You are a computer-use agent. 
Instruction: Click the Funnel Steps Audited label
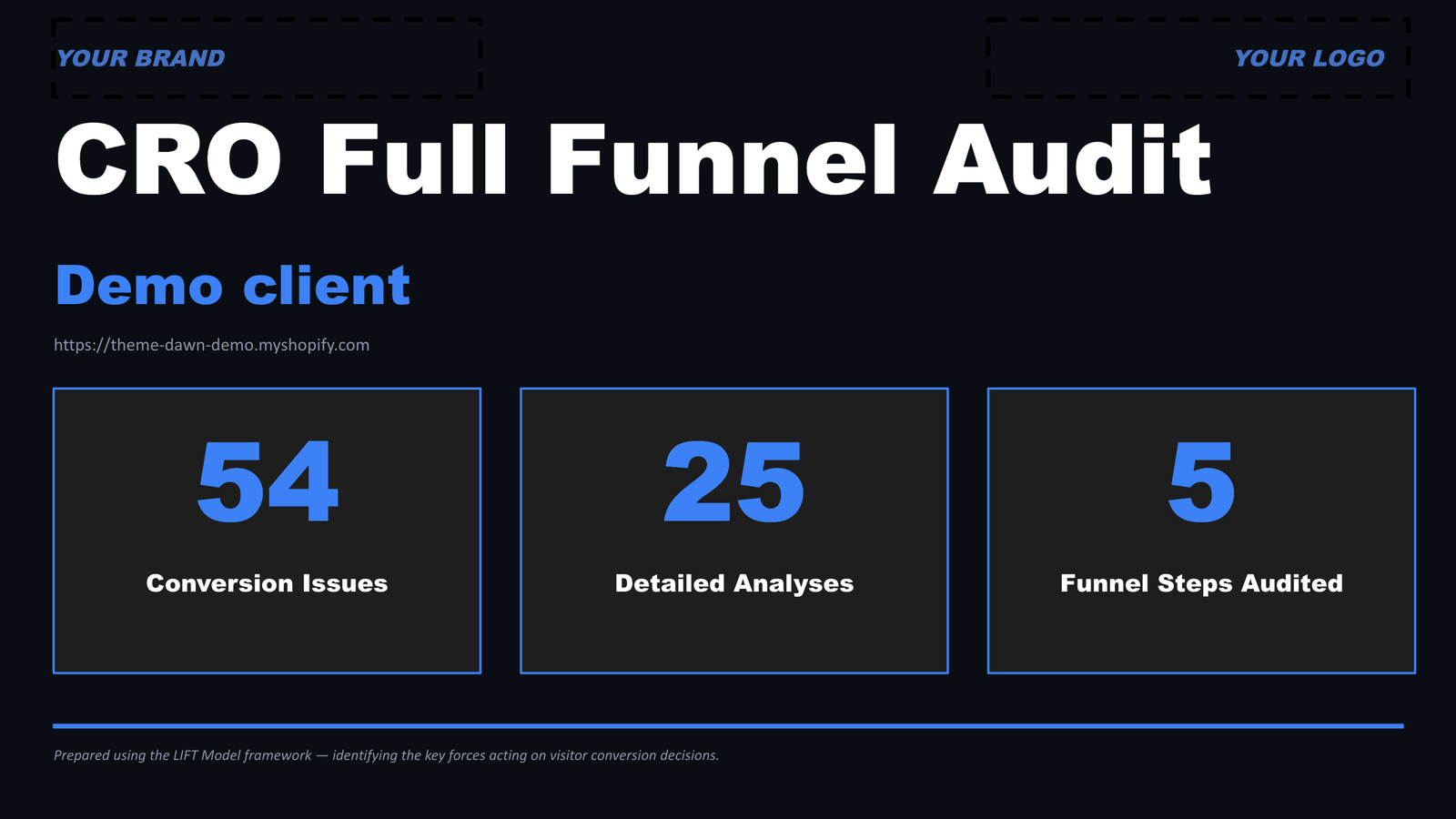pyautogui.click(x=1201, y=583)
